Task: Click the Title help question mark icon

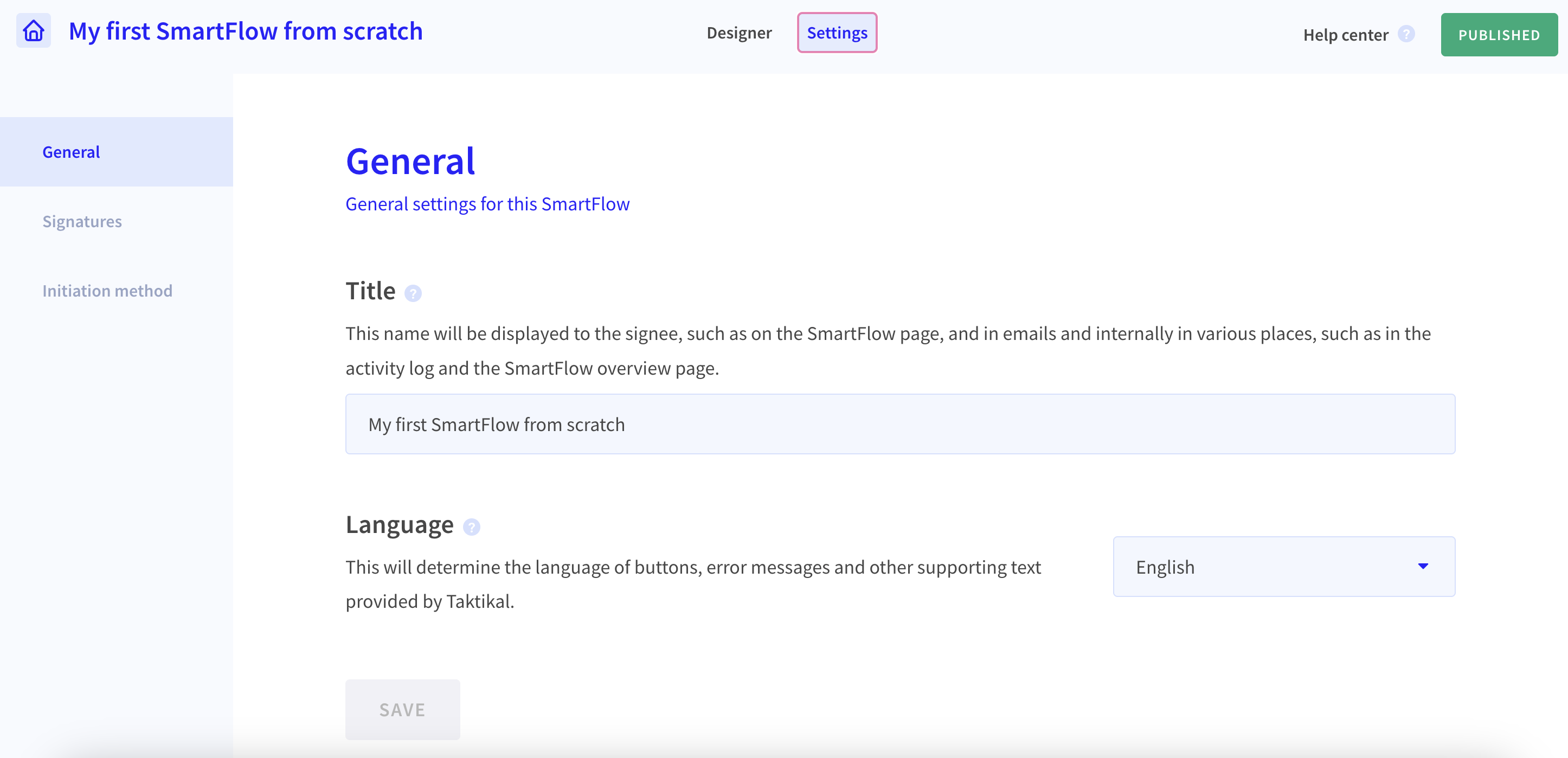Action: tap(413, 293)
